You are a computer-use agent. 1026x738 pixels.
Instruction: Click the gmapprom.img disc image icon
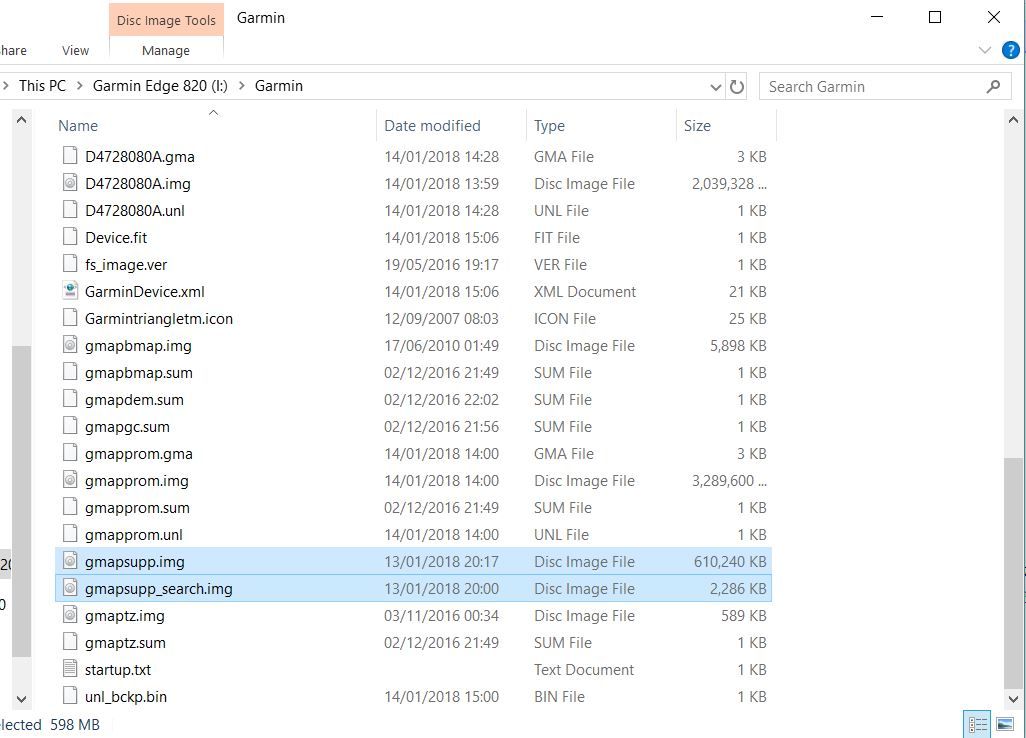point(70,480)
